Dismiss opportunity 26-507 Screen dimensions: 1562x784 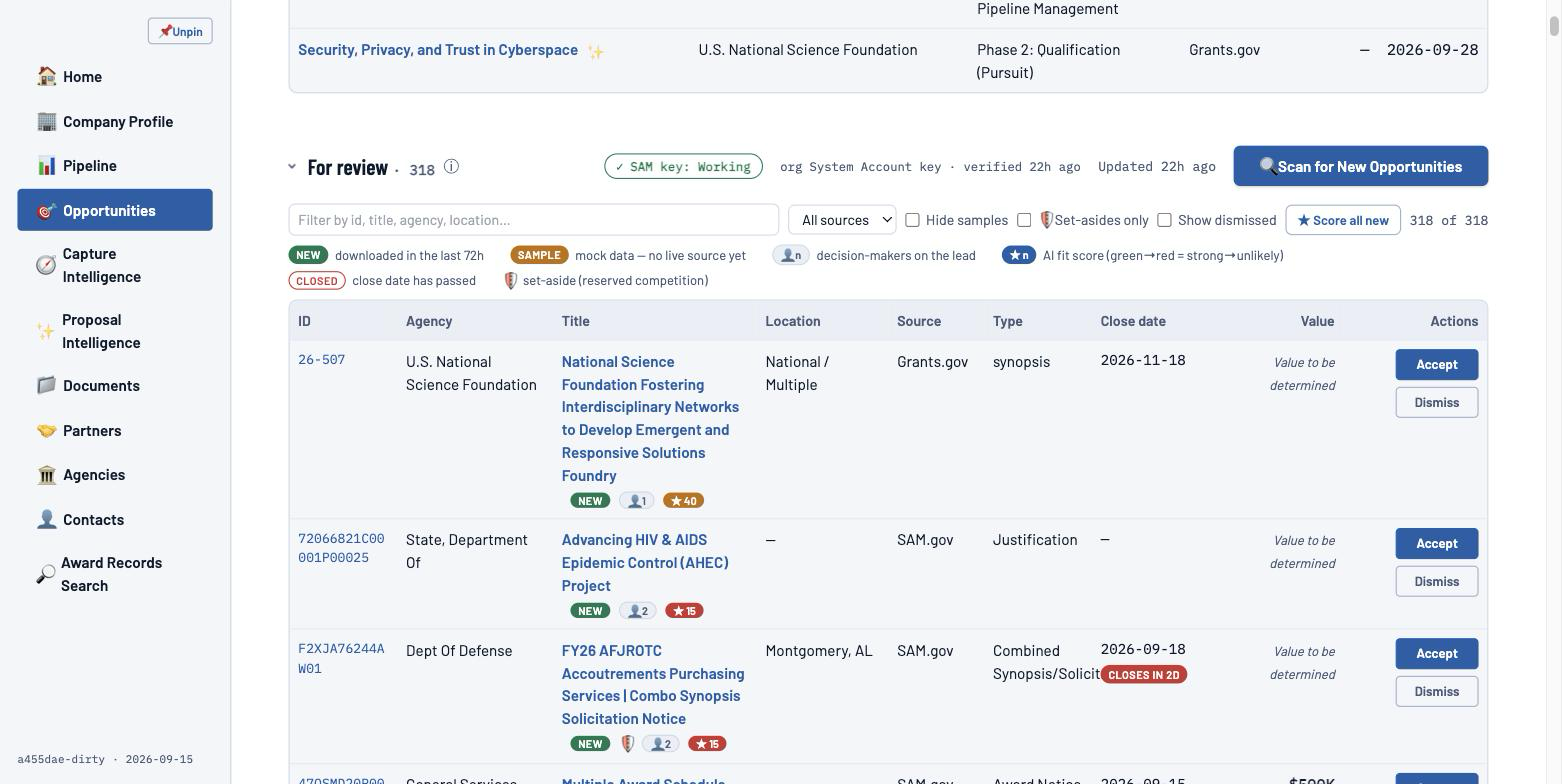pos(1436,402)
